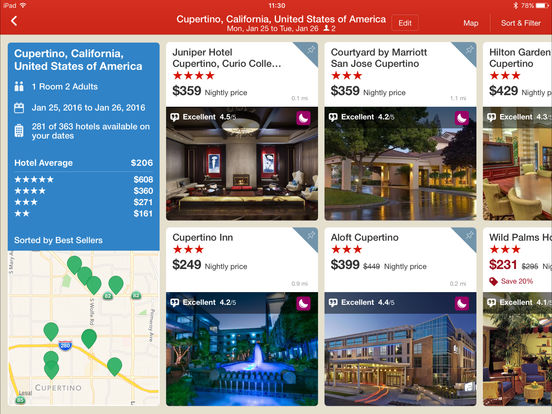The image size is (552, 414).
Task: Select Courtyard by Marriott San Jose Cupertino
Action: [379, 58]
